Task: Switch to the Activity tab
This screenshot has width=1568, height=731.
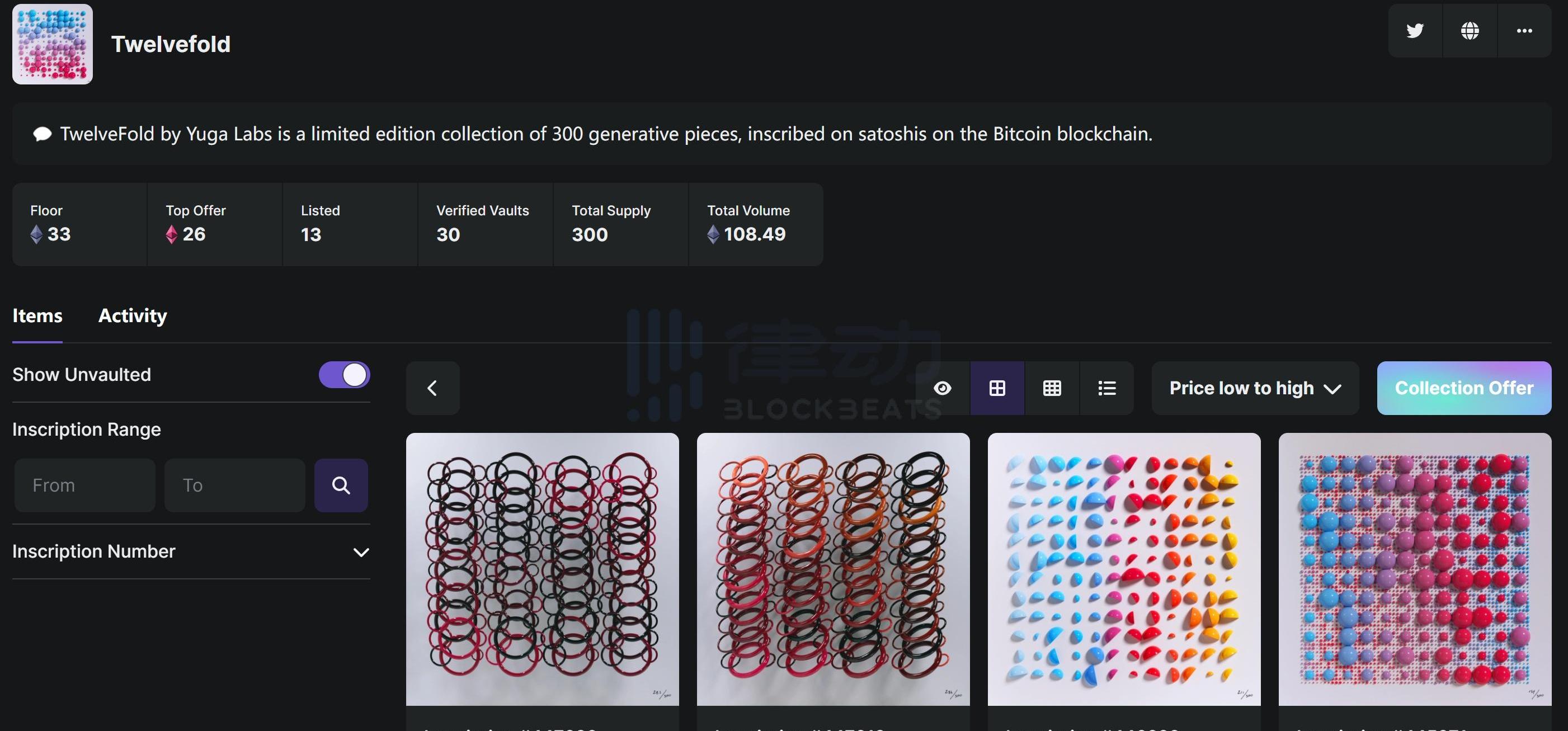Action: pos(133,316)
